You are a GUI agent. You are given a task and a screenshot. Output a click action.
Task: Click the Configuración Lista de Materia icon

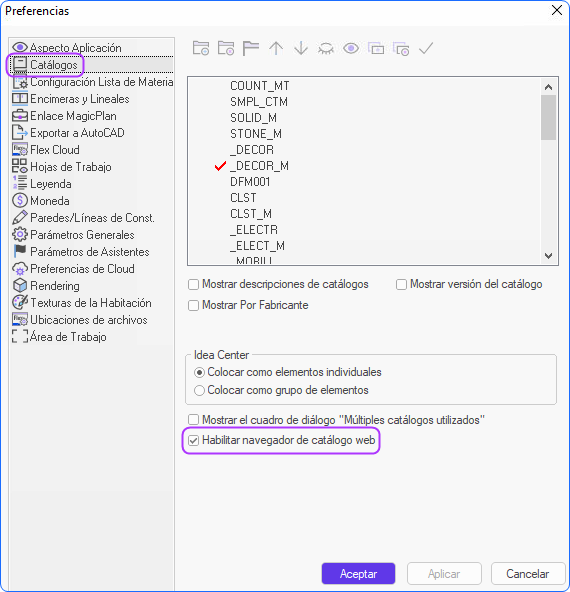tap(20, 82)
